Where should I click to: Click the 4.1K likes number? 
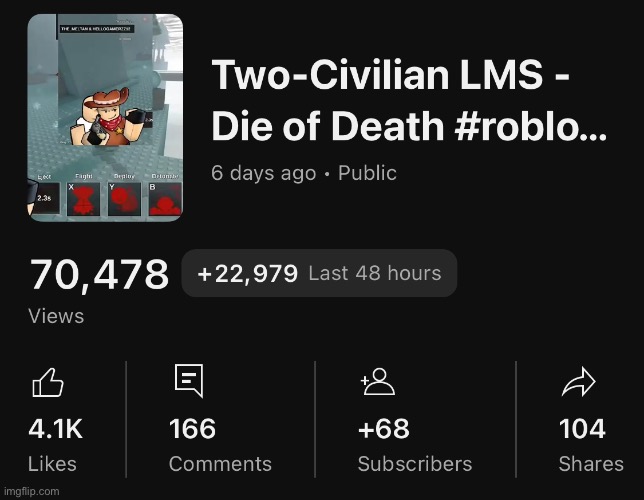click(56, 429)
